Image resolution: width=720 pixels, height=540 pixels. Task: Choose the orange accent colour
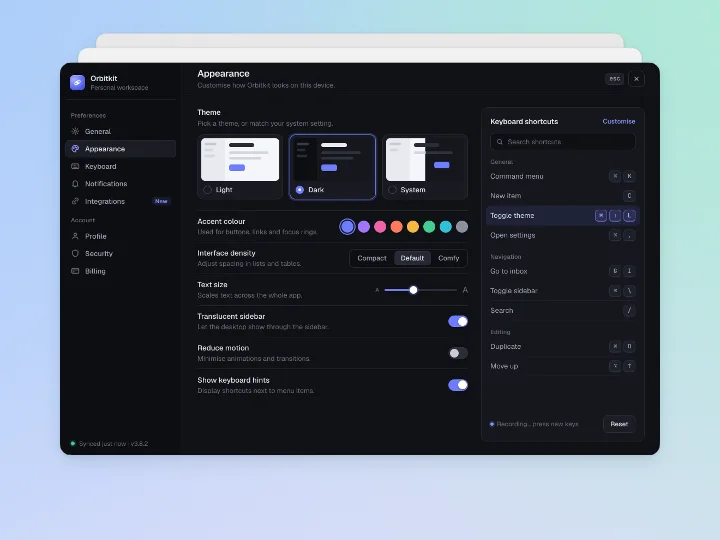pyautogui.click(x=396, y=226)
